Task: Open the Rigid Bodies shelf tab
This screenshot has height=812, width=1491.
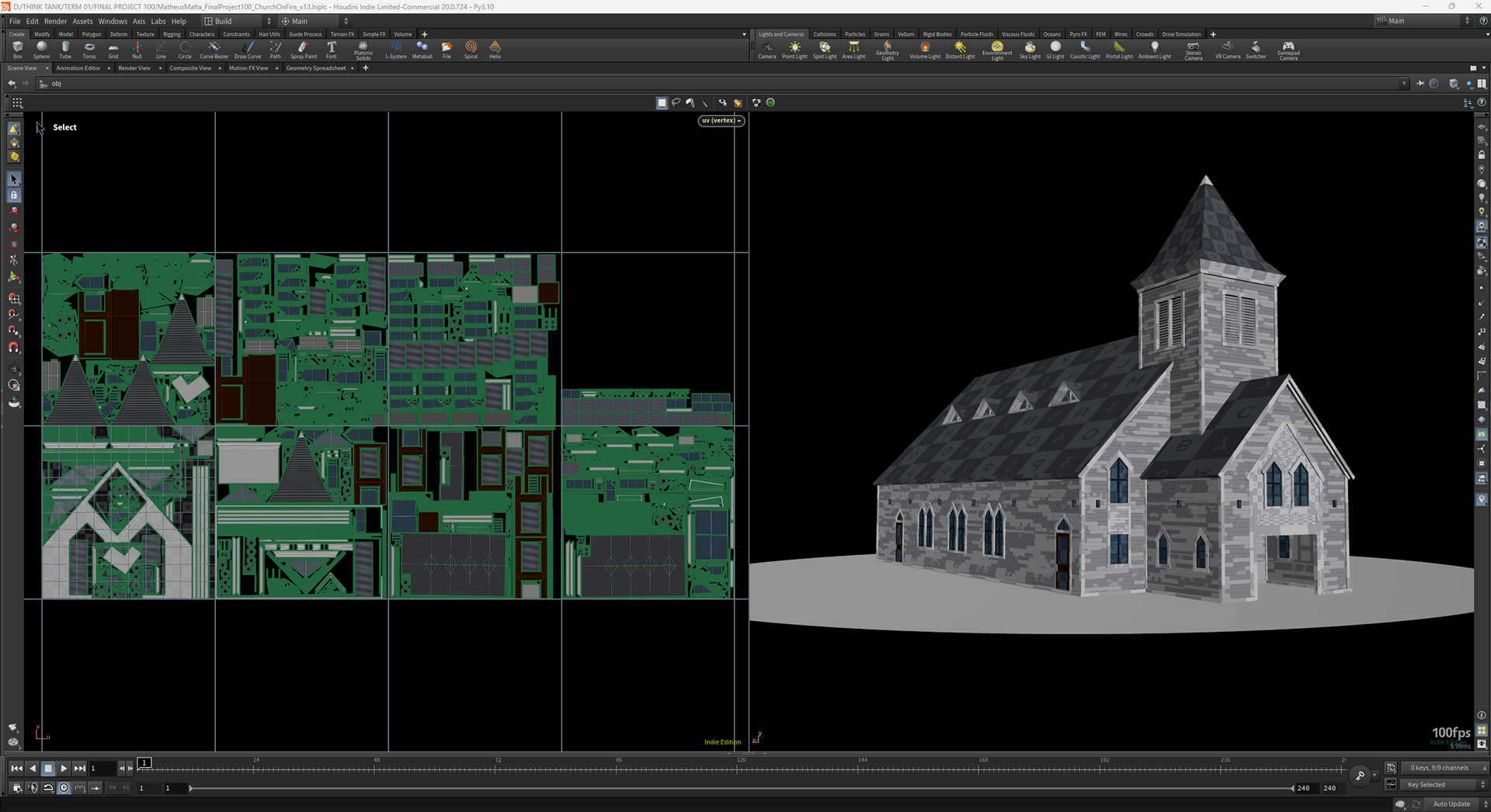Action: (937, 34)
